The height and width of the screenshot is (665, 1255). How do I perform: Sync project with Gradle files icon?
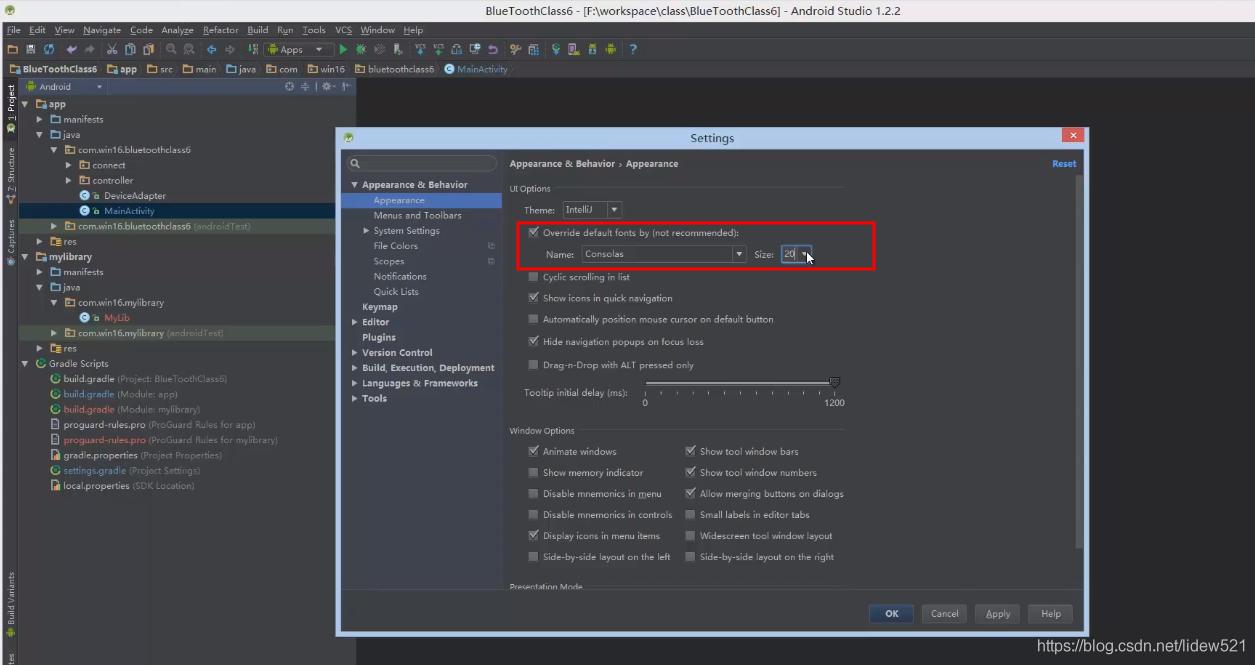[555, 48]
